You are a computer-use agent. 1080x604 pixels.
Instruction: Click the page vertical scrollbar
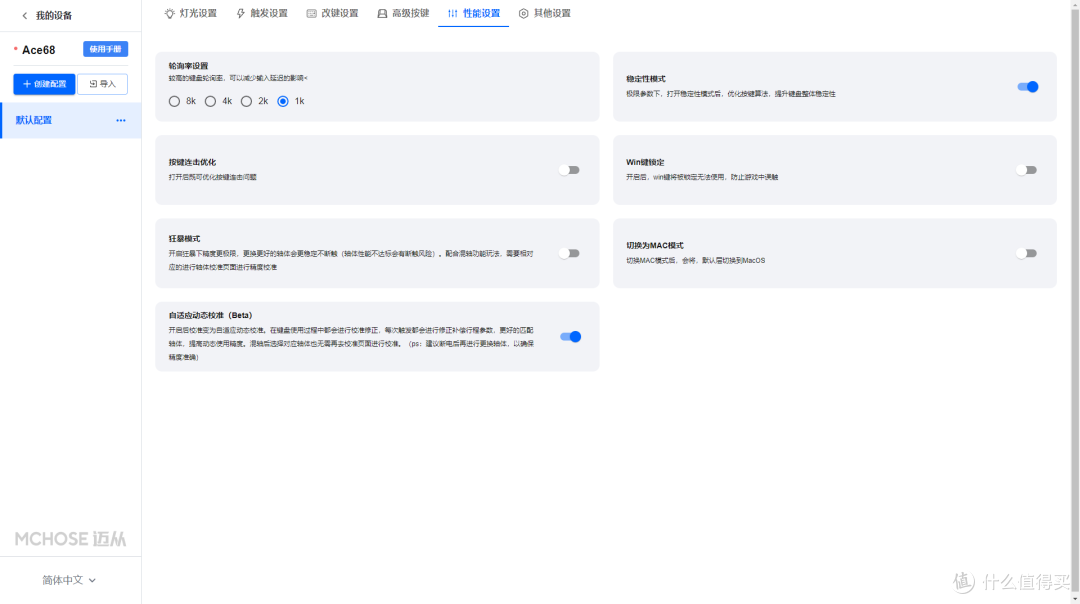pyautogui.click(x=1074, y=302)
